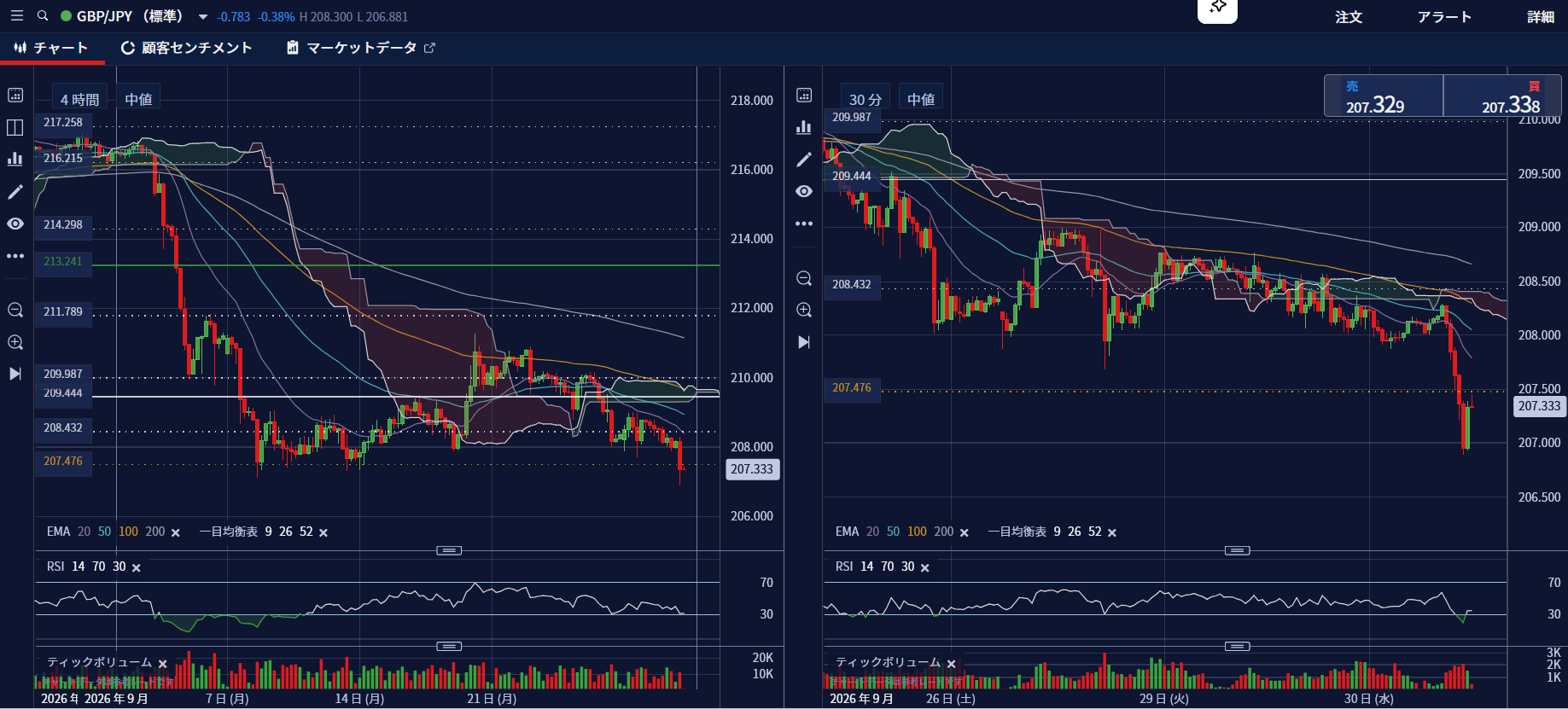The image size is (1568, 709).
Task: Open the 詳細 details button
Action: (1541, 17)
